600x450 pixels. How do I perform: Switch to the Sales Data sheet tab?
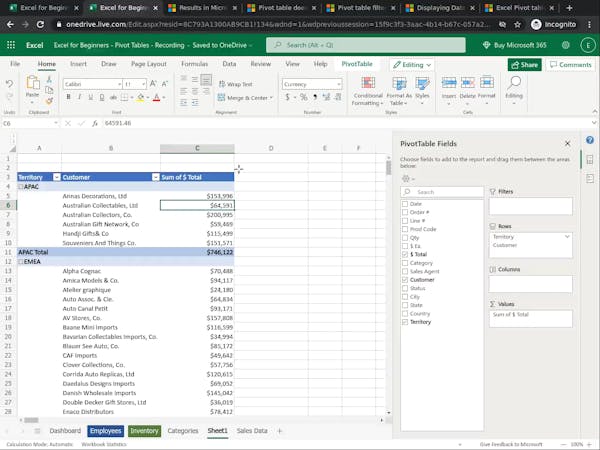pos(252,431)
